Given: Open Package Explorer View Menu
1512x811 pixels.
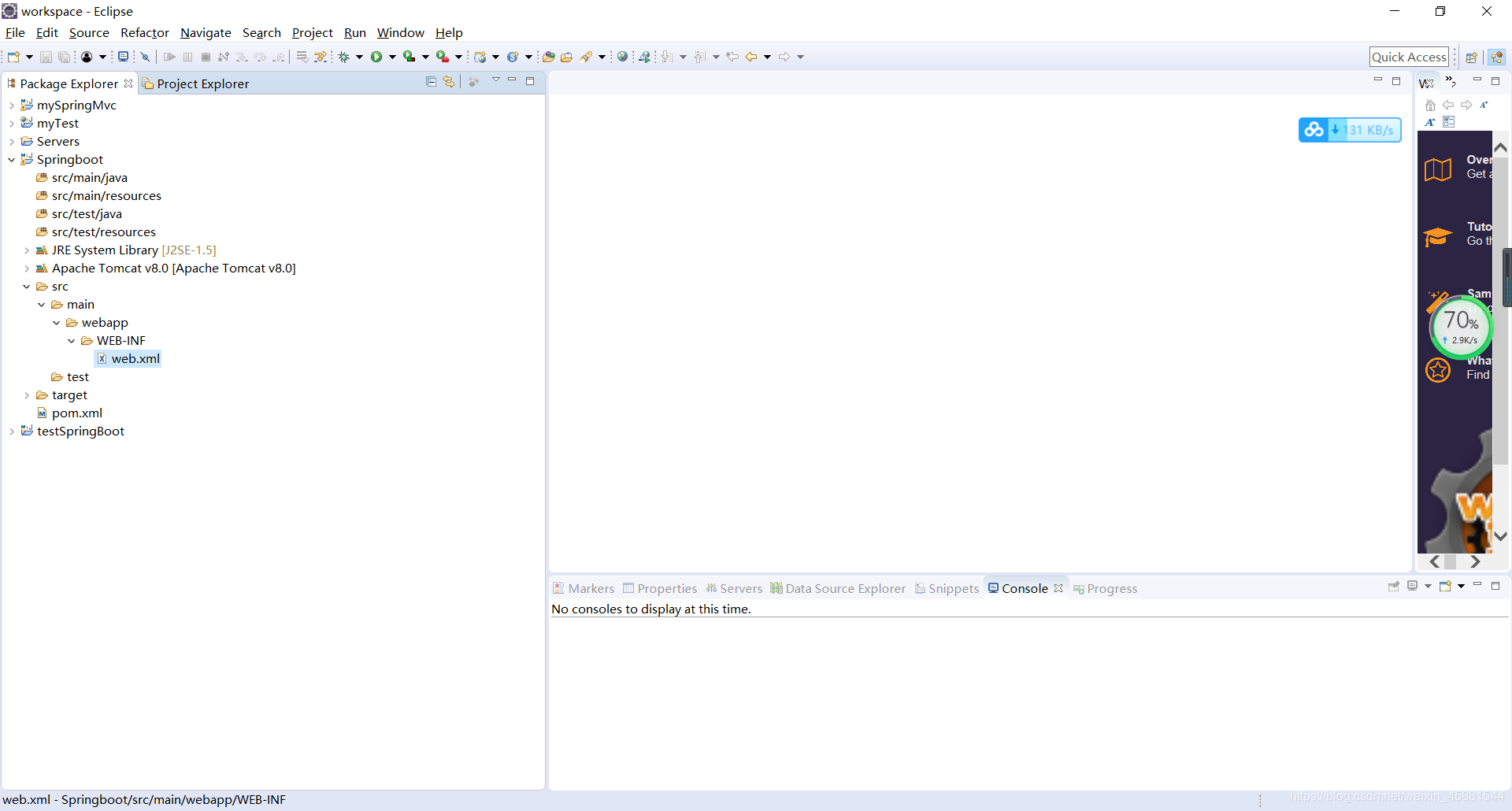Looking at the screenshot, I should pyautogui.click(x=496, y=80).
